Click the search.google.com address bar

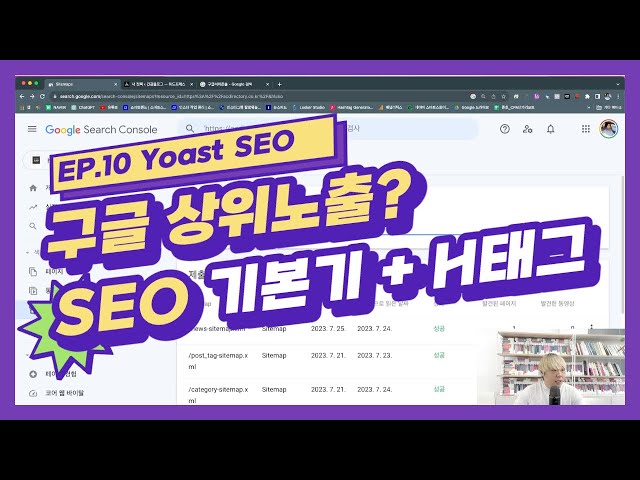click(x=259, y=96)
